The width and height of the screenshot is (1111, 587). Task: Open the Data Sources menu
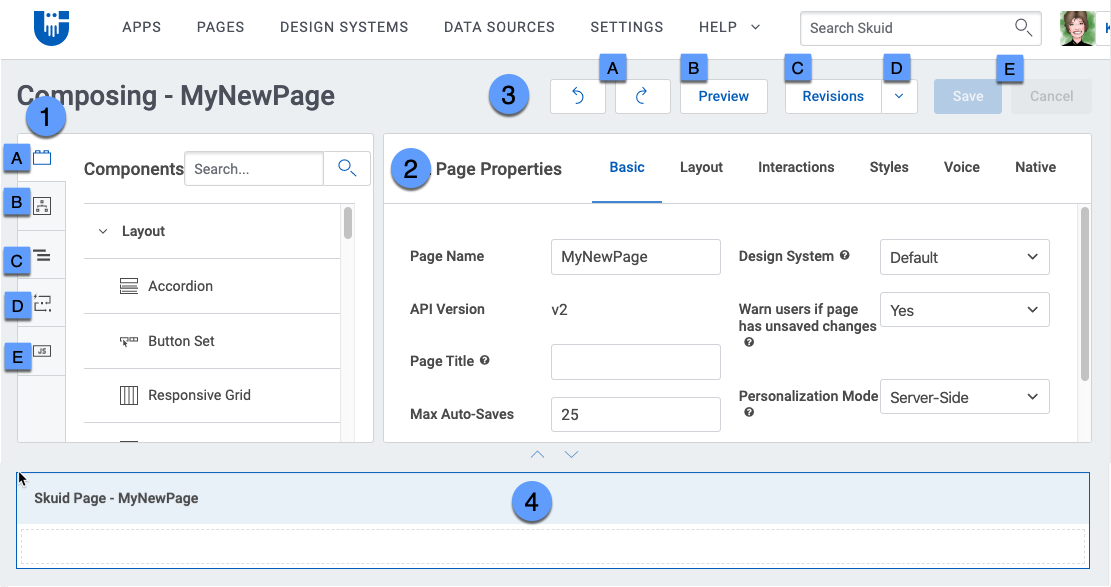[499, 27]
